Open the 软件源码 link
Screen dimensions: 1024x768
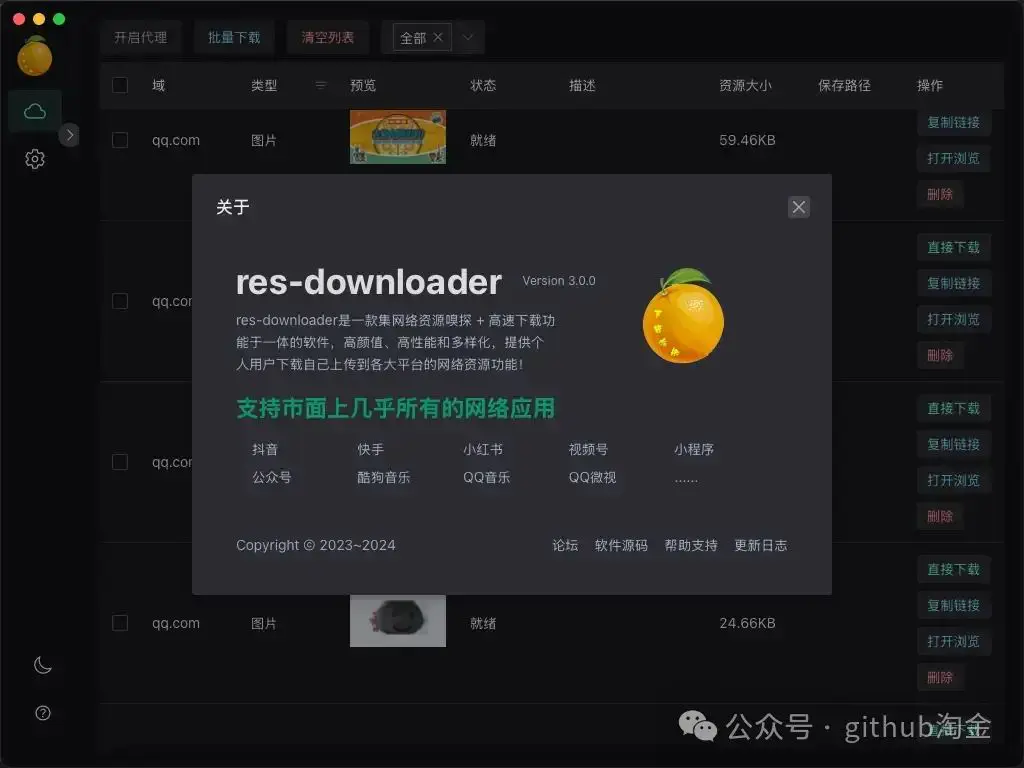(x=621, y=545)
